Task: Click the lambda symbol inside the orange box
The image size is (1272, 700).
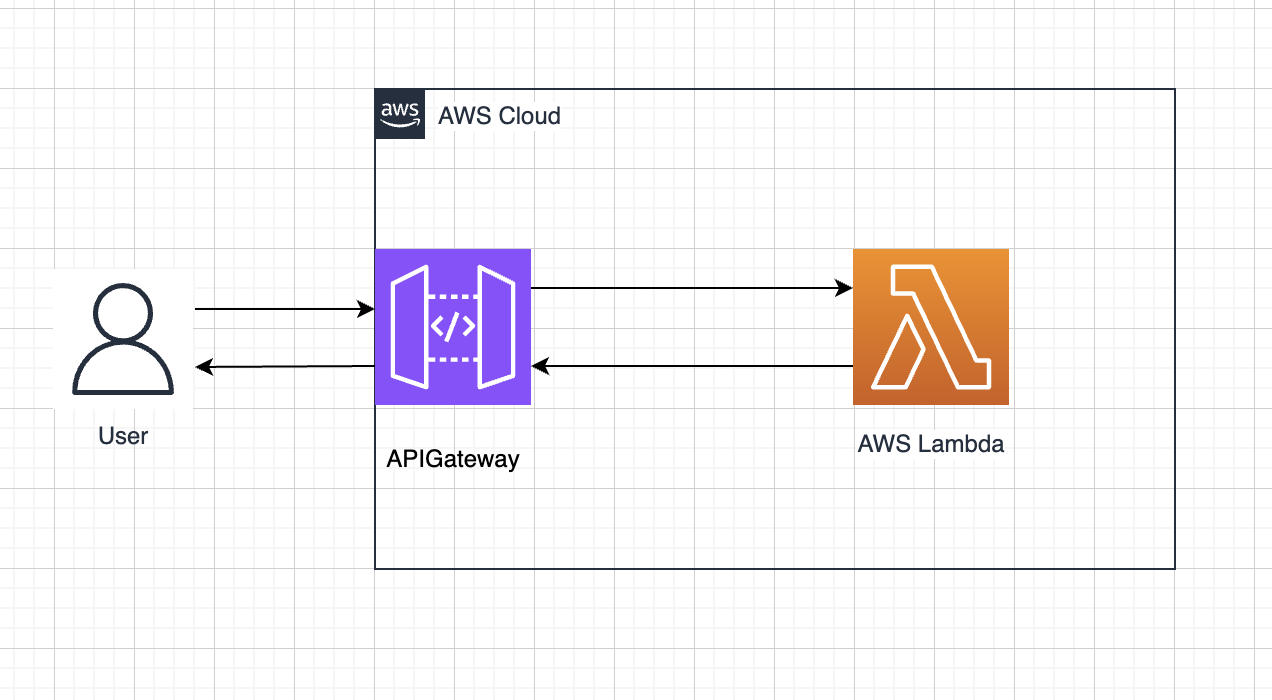Action: [x=931, y=326]
